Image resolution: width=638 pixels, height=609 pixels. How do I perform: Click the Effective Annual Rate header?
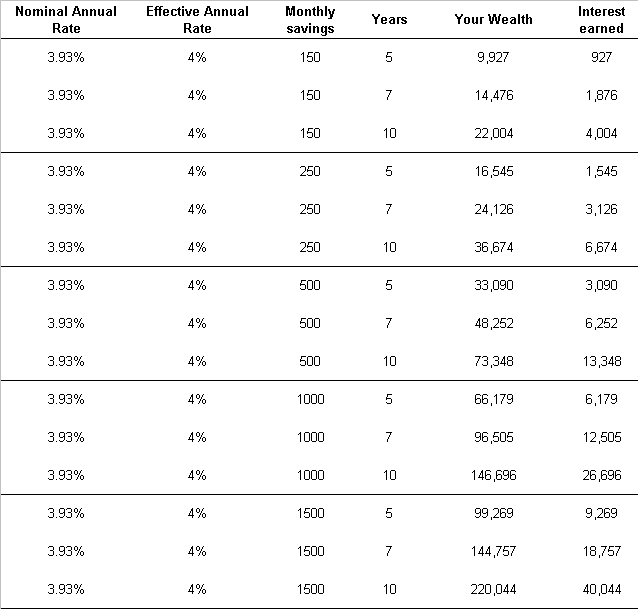[197, 20]
